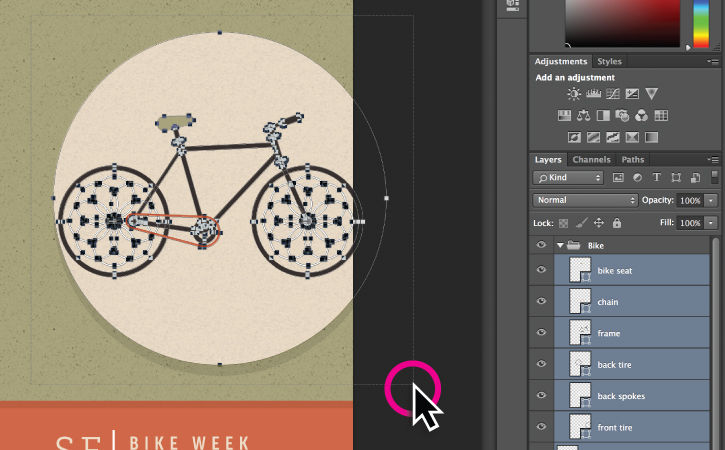Select the bike seat layer name
The height and width of the screenshot is (450, 725).
point(614,271)
